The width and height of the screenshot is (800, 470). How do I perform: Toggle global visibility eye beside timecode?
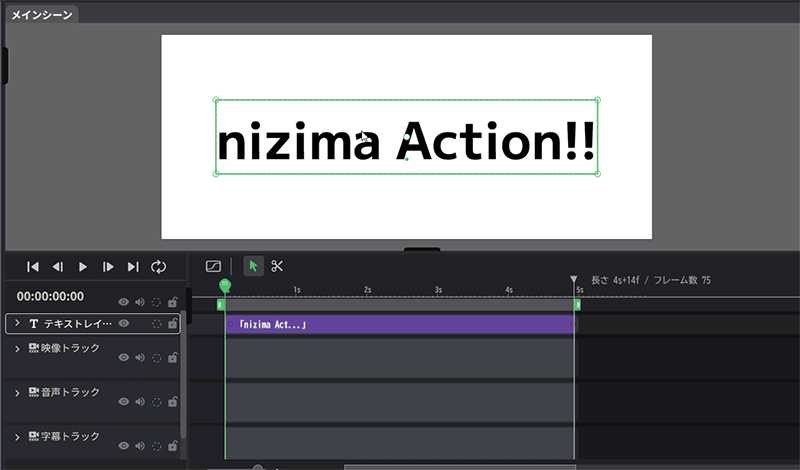pos(123,302)
